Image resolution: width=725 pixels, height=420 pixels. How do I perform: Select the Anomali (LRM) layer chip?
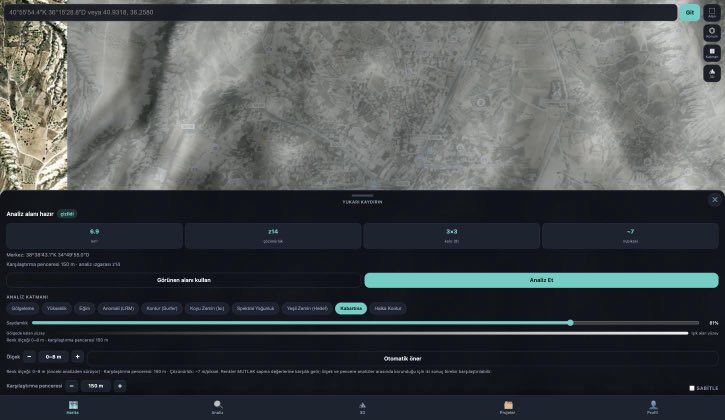(x=118, y=309)
